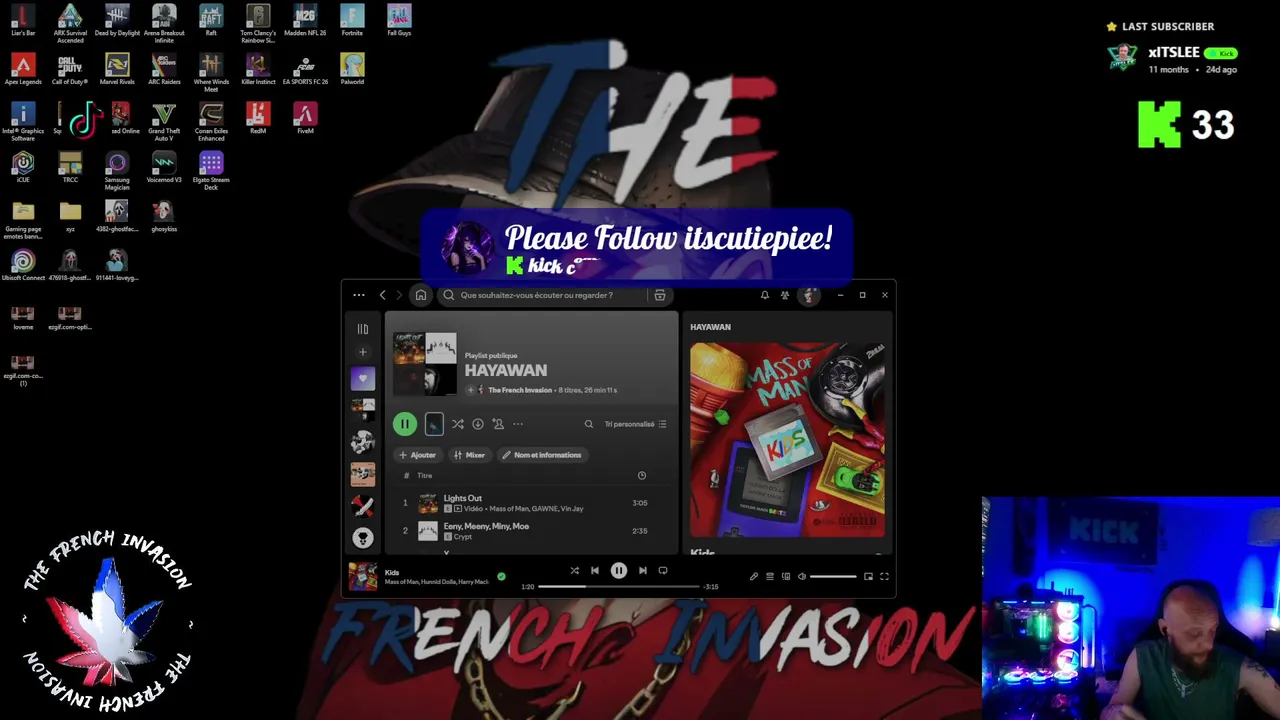Viewport: 1280px width, 720px height.
Task: Invite collaborators to the playlist
Action: pyautogui.click(x=498, y=424)
